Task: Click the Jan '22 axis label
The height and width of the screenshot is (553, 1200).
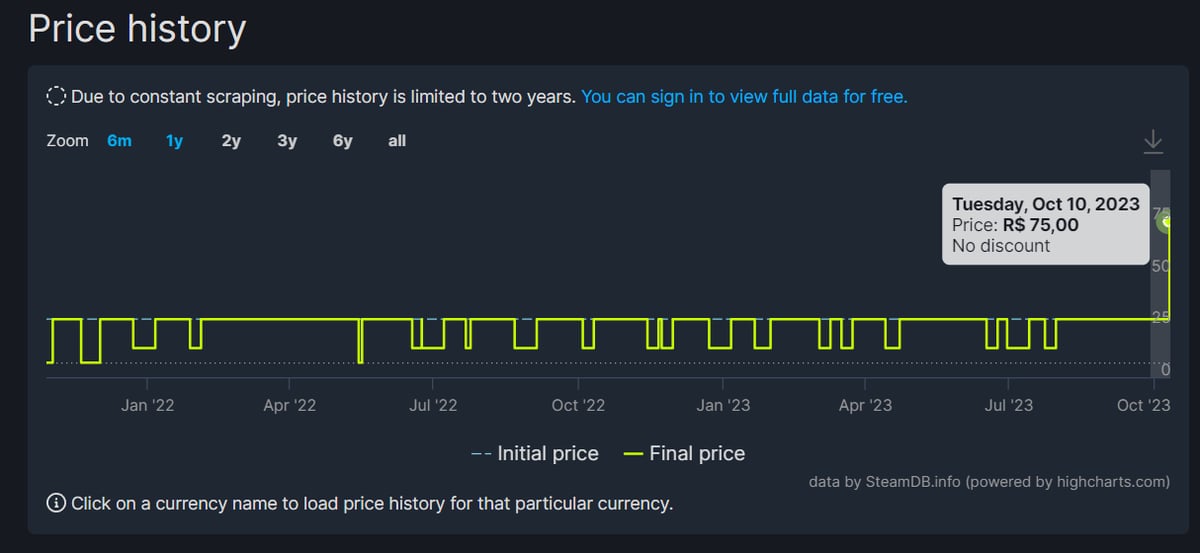Action: pyautogui.click(x=148, y=405)
